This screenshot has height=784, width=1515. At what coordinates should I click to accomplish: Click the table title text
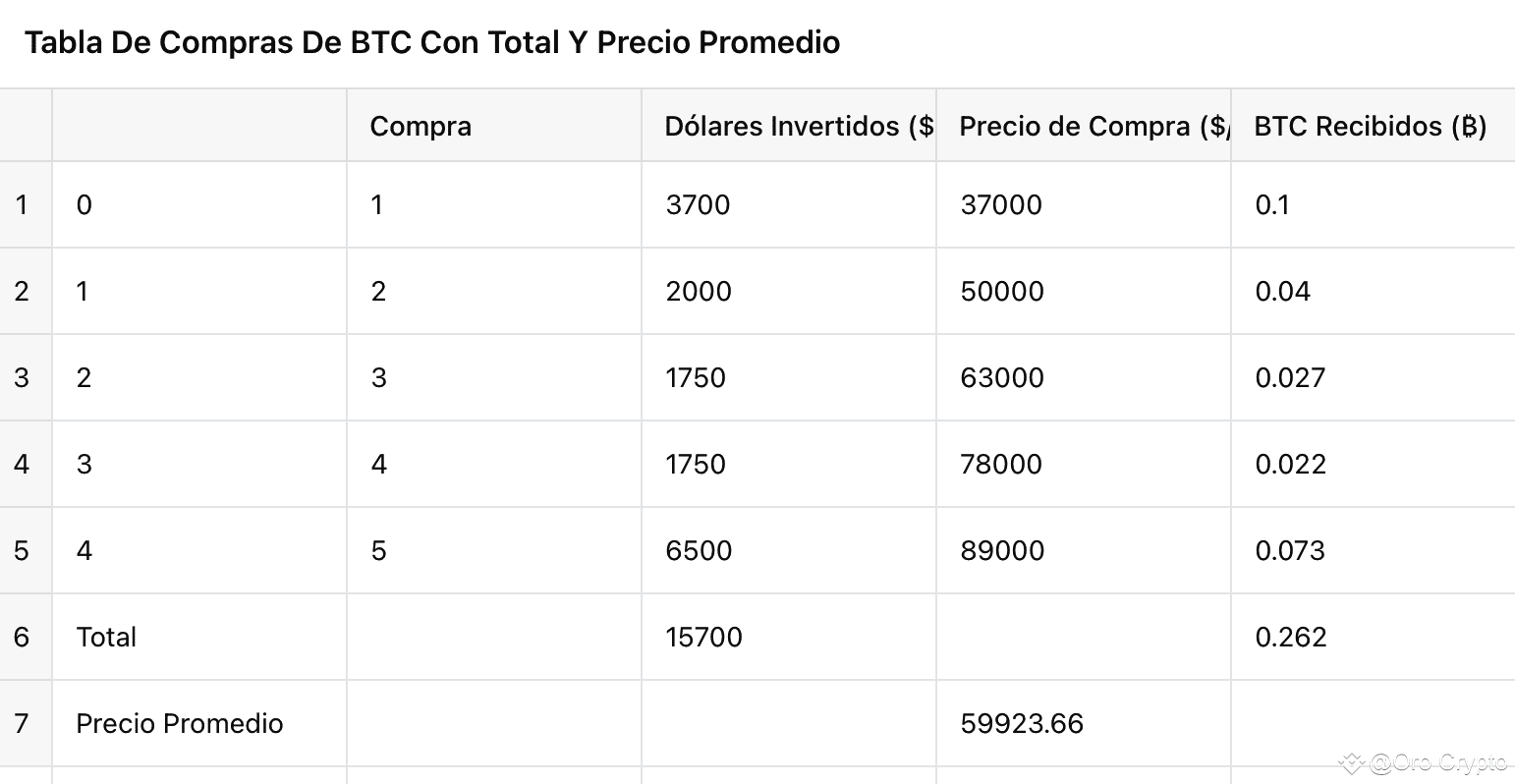coord(432,42)
